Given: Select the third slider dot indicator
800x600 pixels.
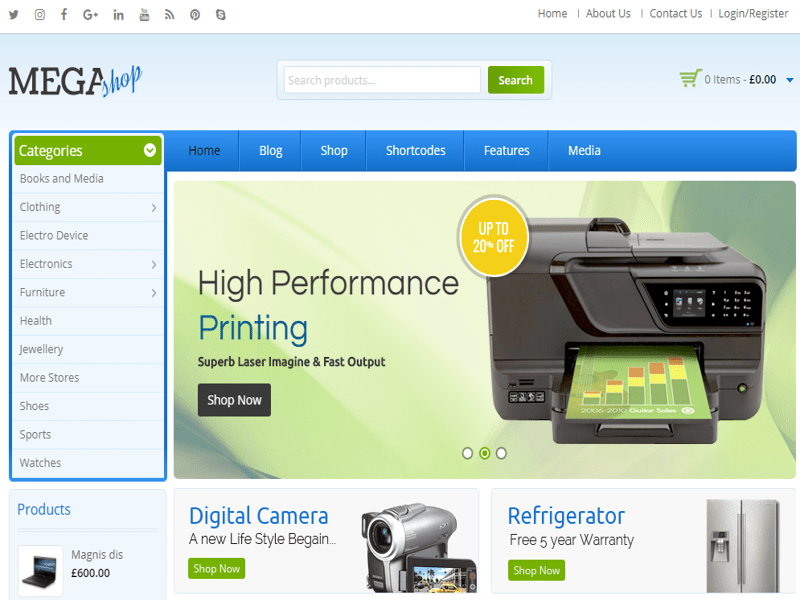Looking at the screenshot, I should pyautogui.click(x=501, y=453).
